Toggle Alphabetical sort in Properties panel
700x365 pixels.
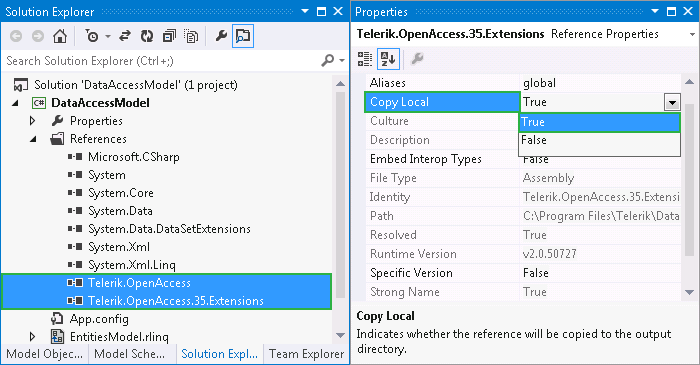point(388,59)
